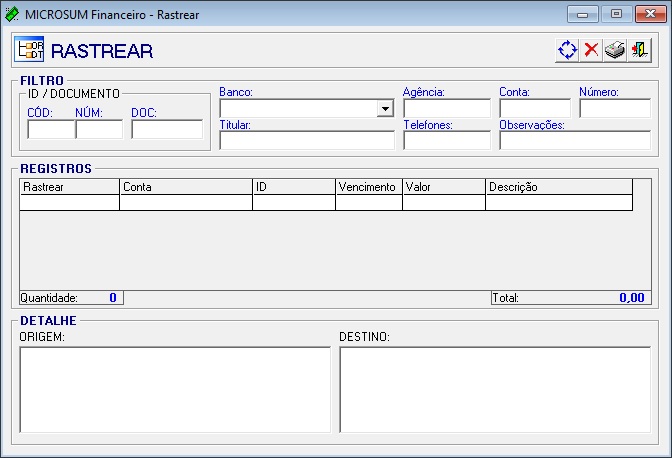
Task: Click the Agência input field
Action: point(447,108)
